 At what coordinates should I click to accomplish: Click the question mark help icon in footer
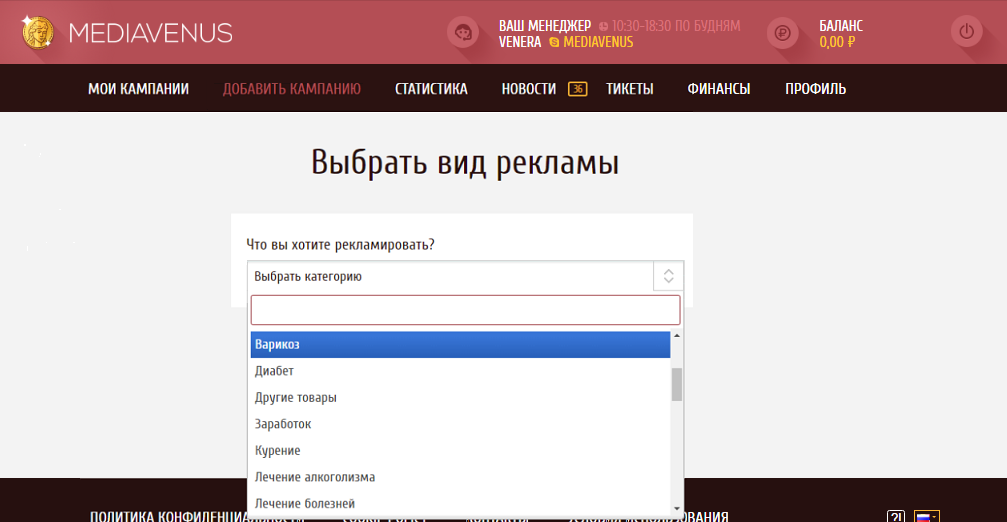coord(896,516)
